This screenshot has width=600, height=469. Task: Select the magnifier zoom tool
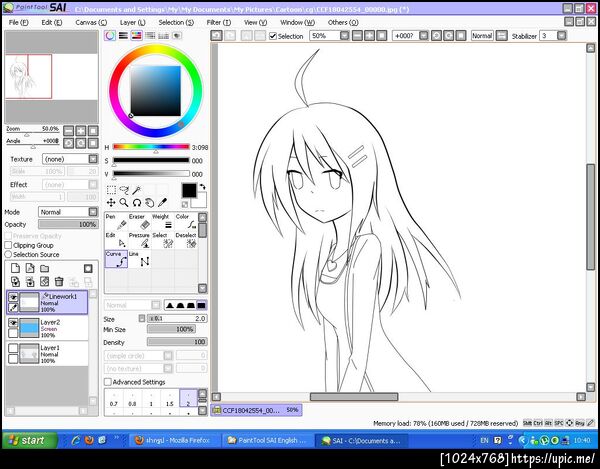124,203
